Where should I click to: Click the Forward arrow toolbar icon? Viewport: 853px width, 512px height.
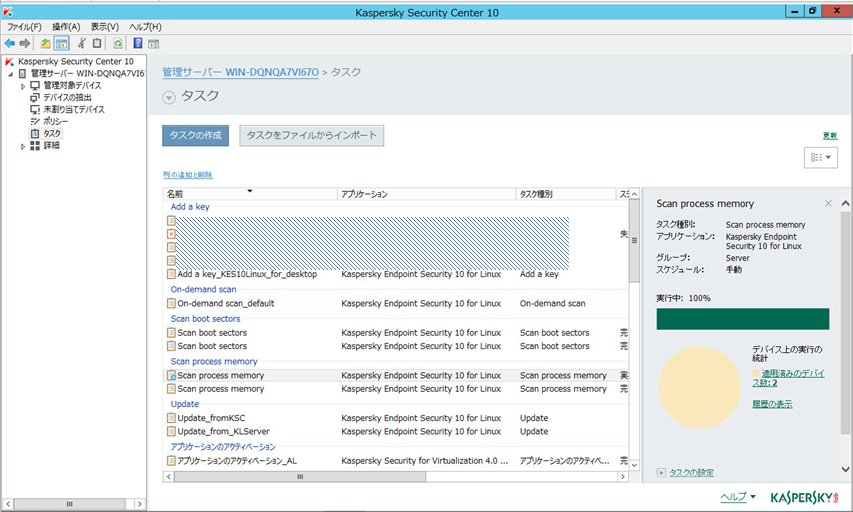[x=24, y=44]
